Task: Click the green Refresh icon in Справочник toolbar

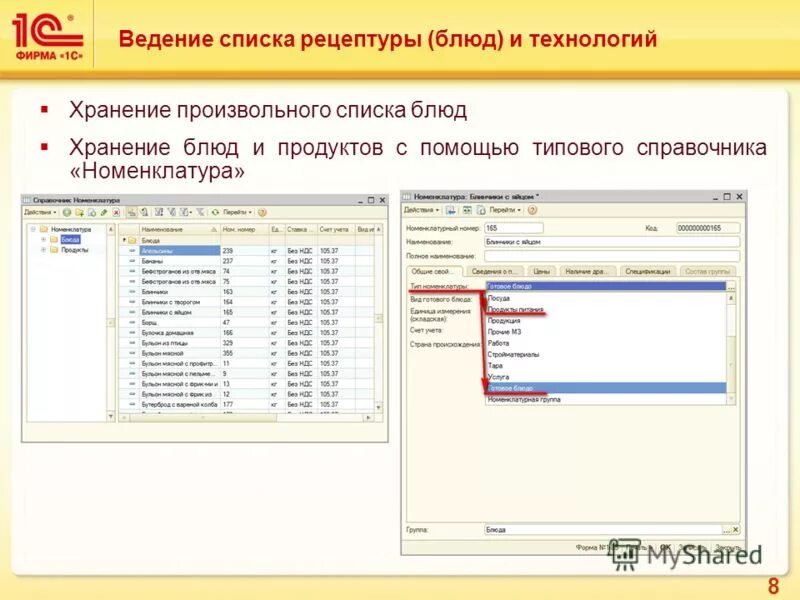Action: pos(215,212)
